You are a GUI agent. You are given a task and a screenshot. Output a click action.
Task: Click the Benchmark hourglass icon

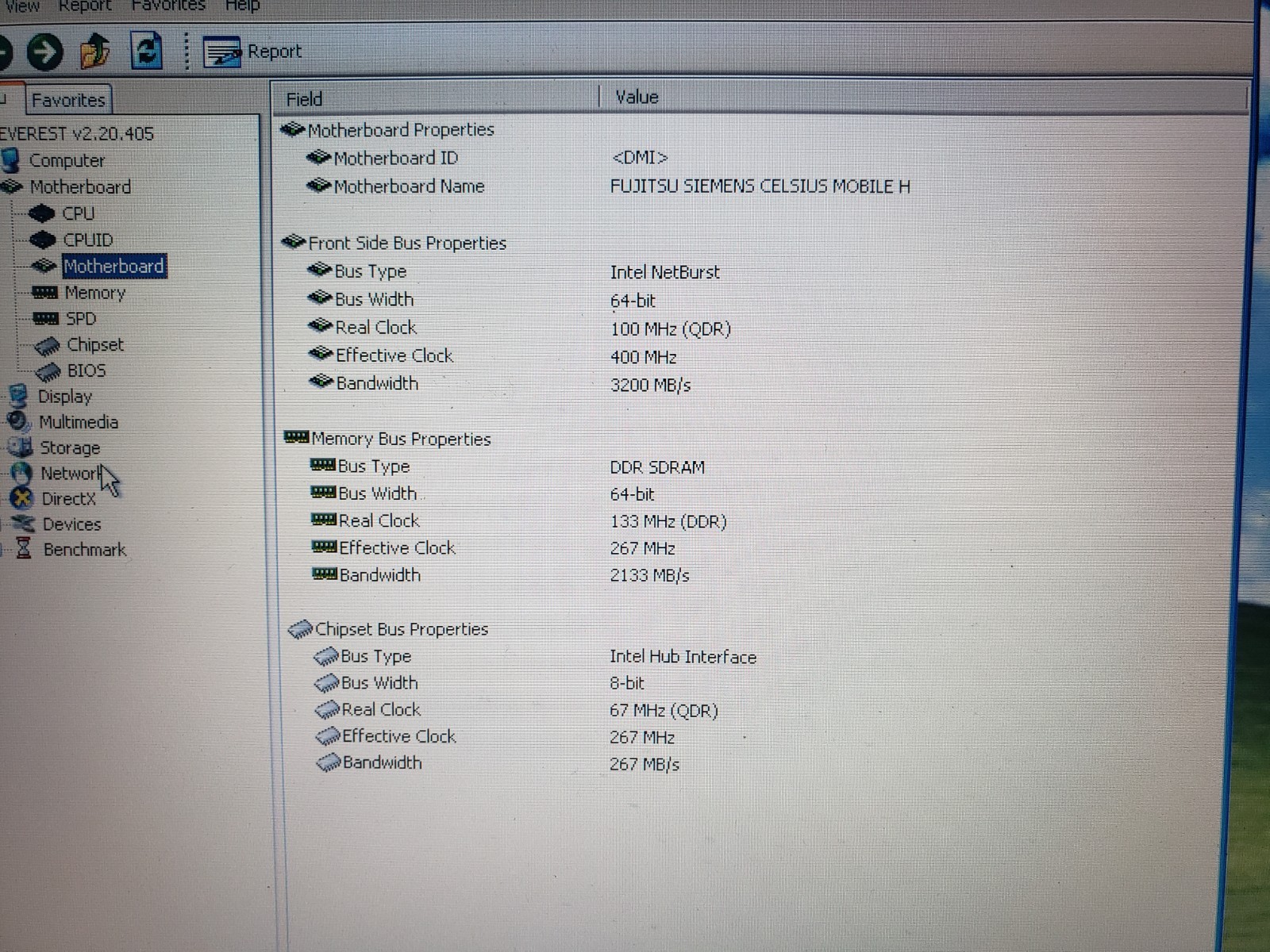24,548
